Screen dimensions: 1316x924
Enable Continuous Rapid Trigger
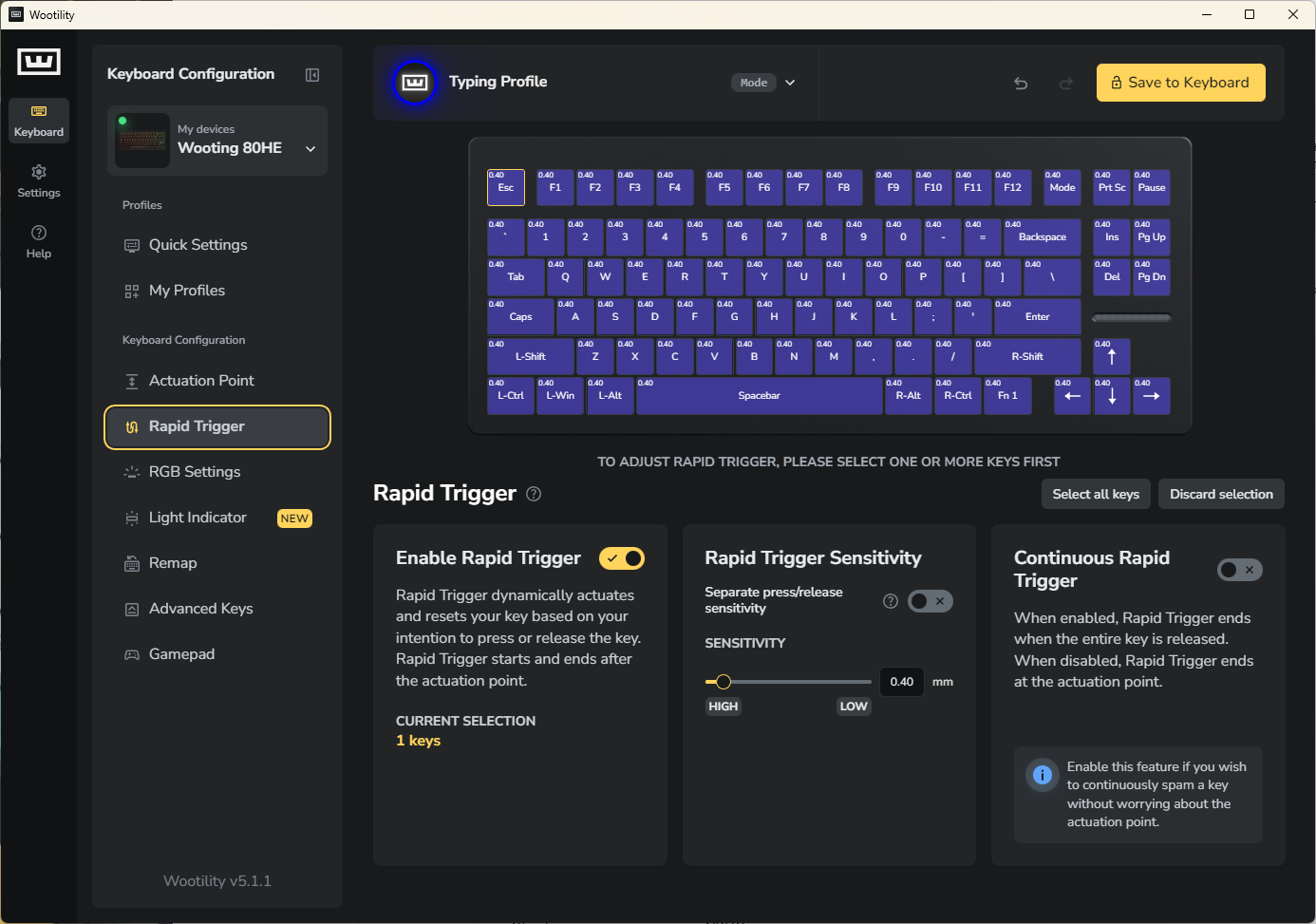point(1240,570)
